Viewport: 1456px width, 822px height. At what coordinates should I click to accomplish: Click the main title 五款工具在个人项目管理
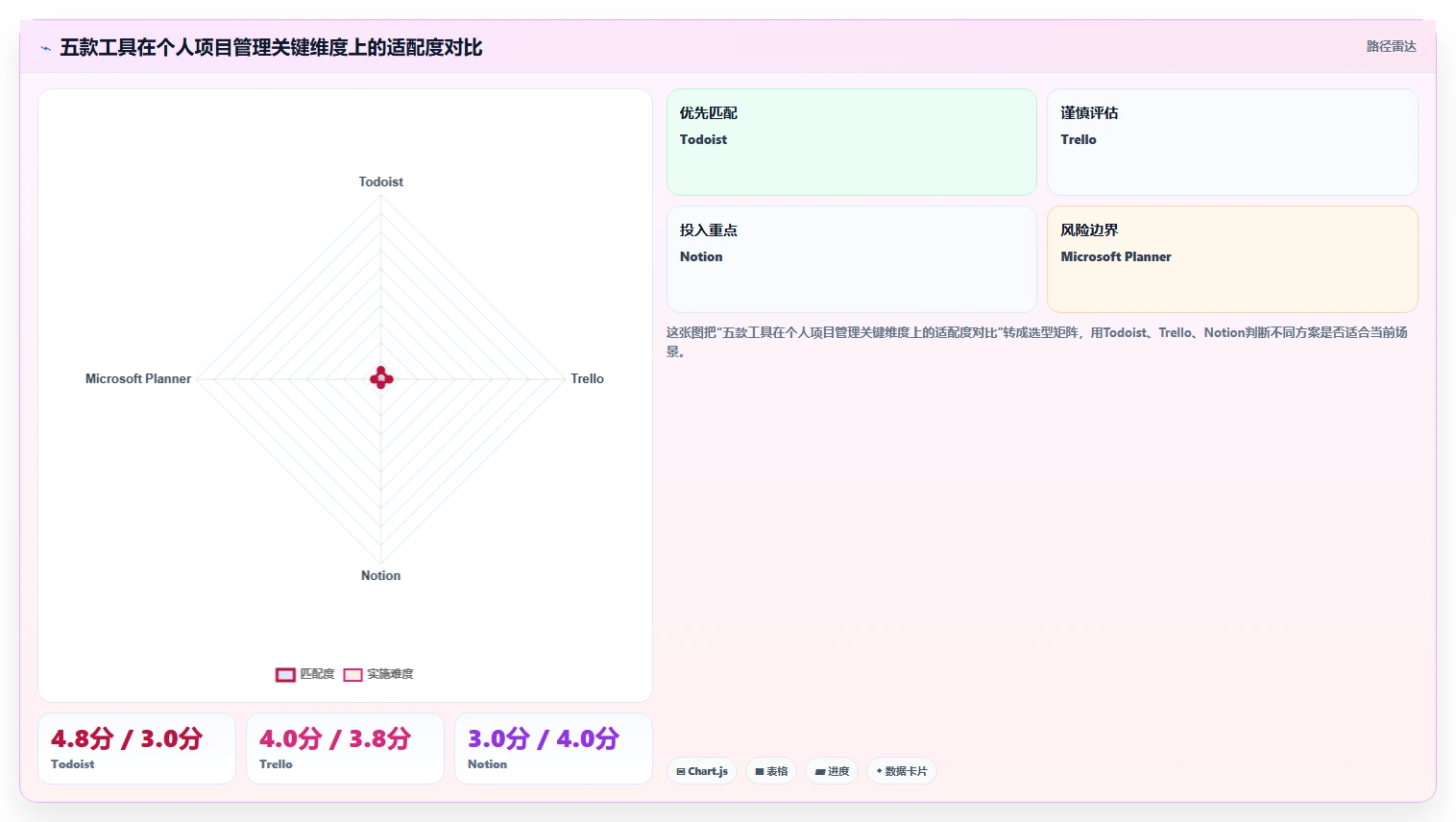[x=271, y=47]
